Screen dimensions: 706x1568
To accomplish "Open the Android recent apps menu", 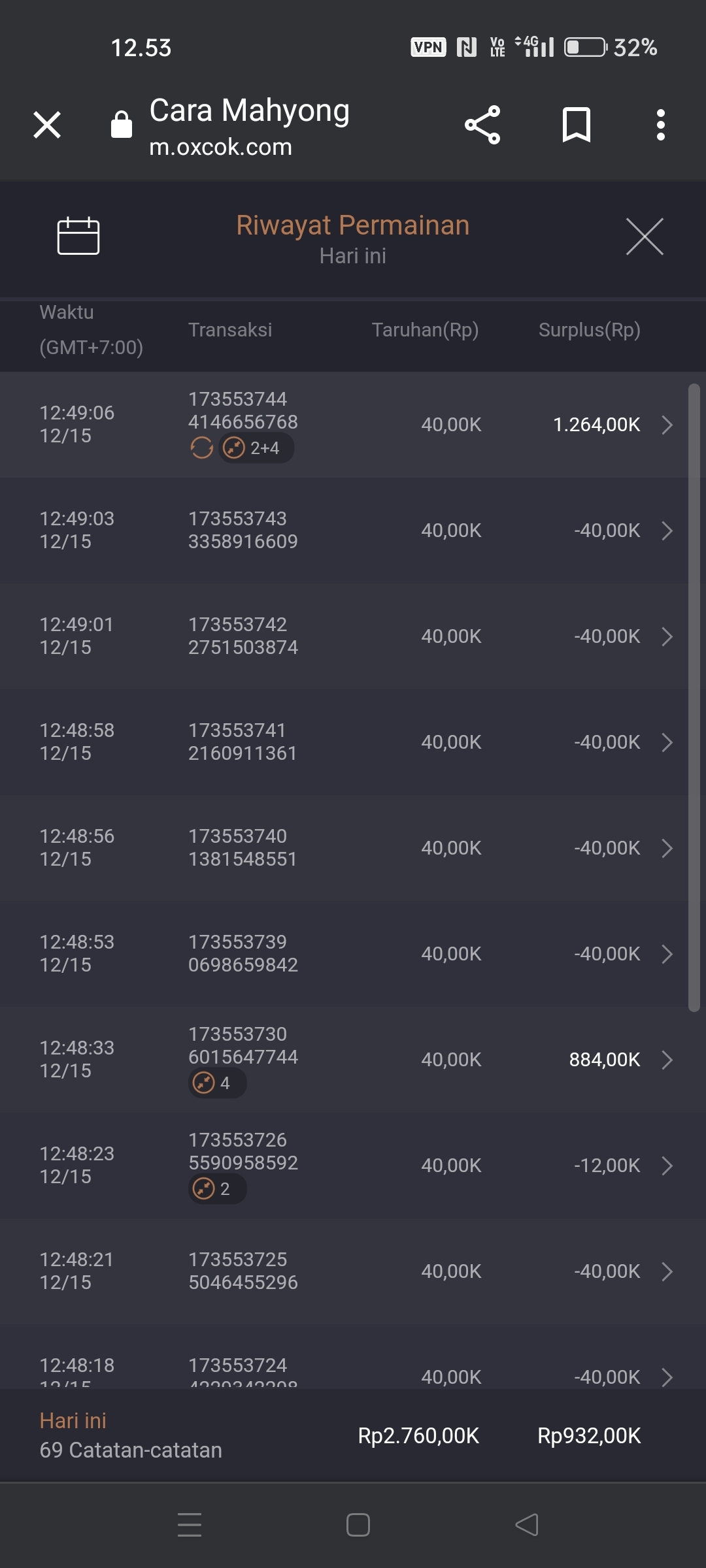I will click(190, 1525).
